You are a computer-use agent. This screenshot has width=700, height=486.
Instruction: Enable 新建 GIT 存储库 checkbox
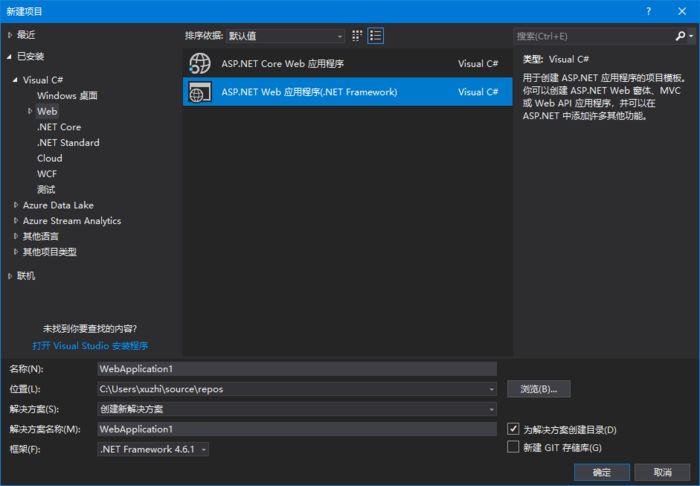(513, 447)
